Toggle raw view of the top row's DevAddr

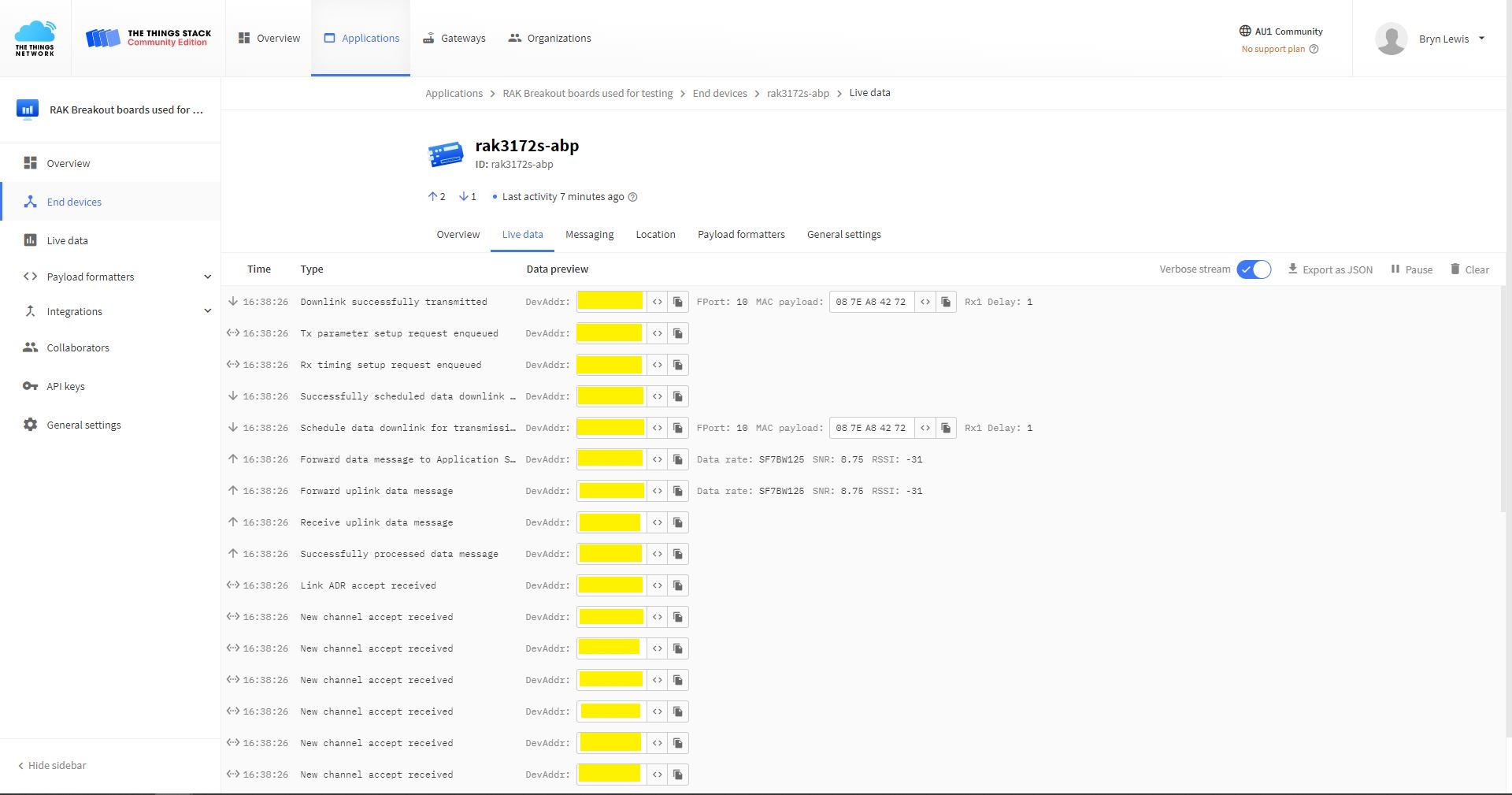pos(657,302)
